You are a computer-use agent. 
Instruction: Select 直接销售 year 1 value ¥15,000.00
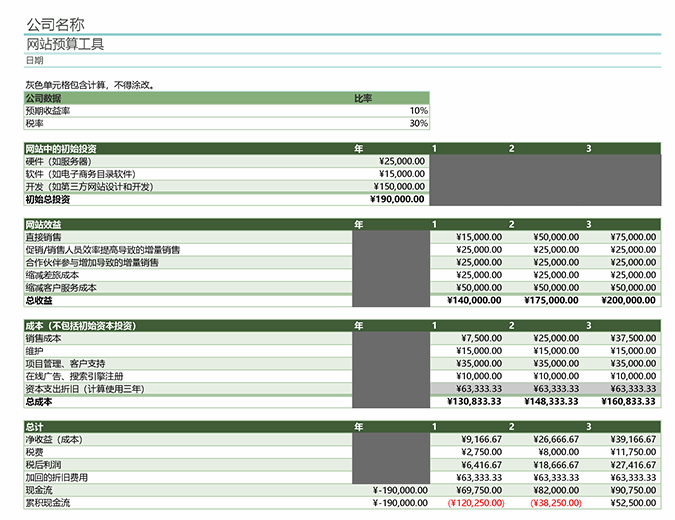point(479,237)
